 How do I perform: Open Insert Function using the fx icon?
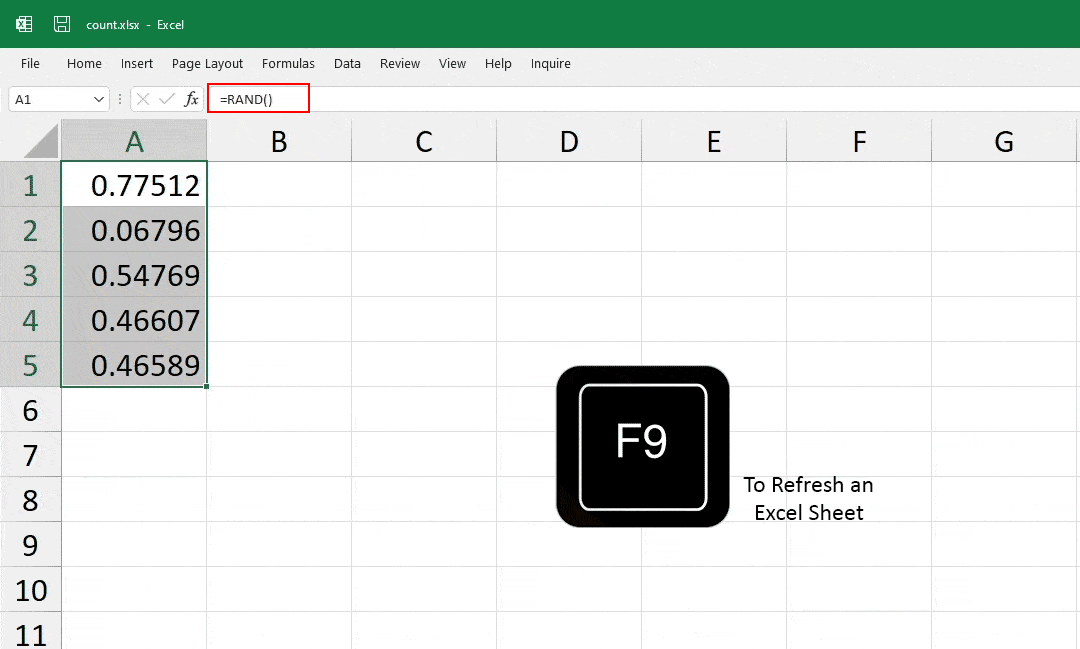[x=190, y=98]
